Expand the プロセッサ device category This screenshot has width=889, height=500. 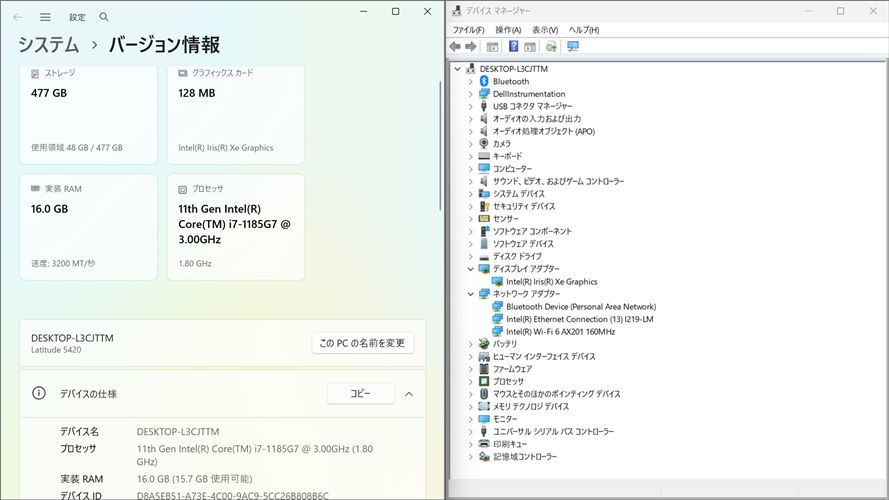[x=471, y=381]
